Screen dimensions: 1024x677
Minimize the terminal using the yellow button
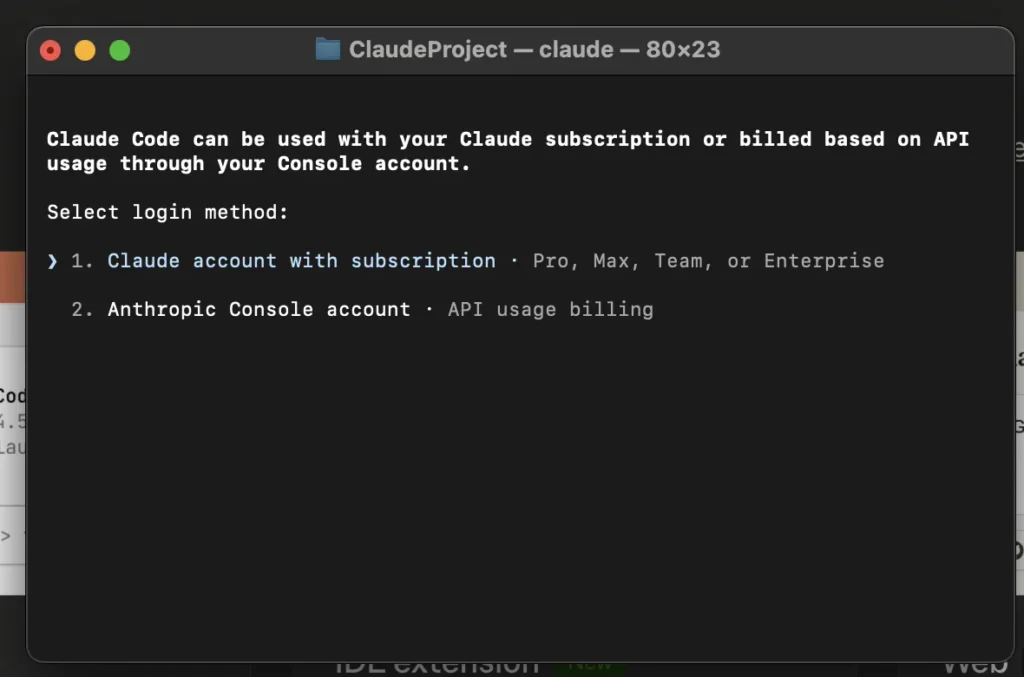click(85, 50)
